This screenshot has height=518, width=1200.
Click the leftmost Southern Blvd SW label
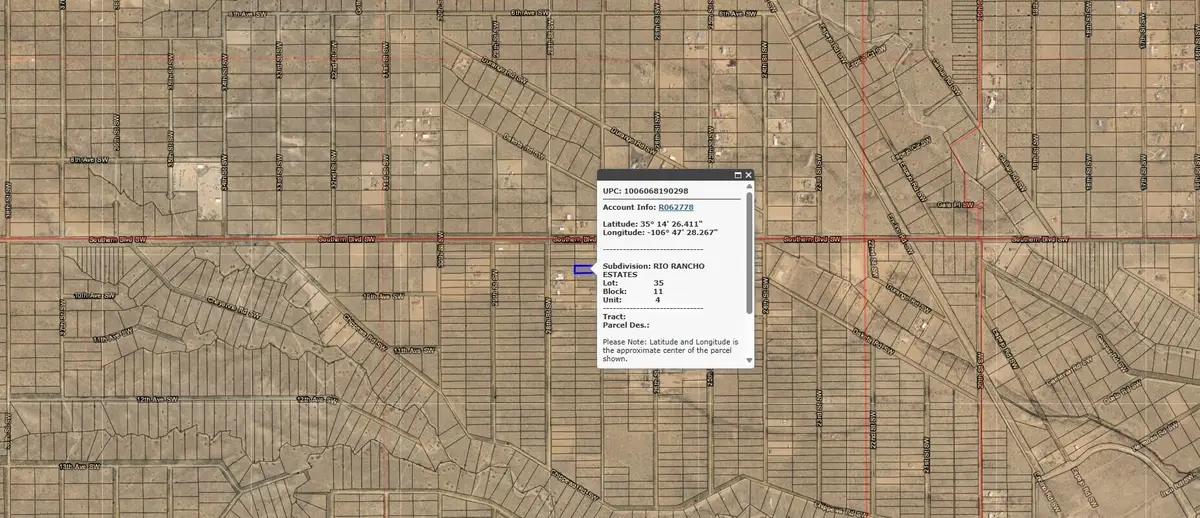[x=118, y=240]
